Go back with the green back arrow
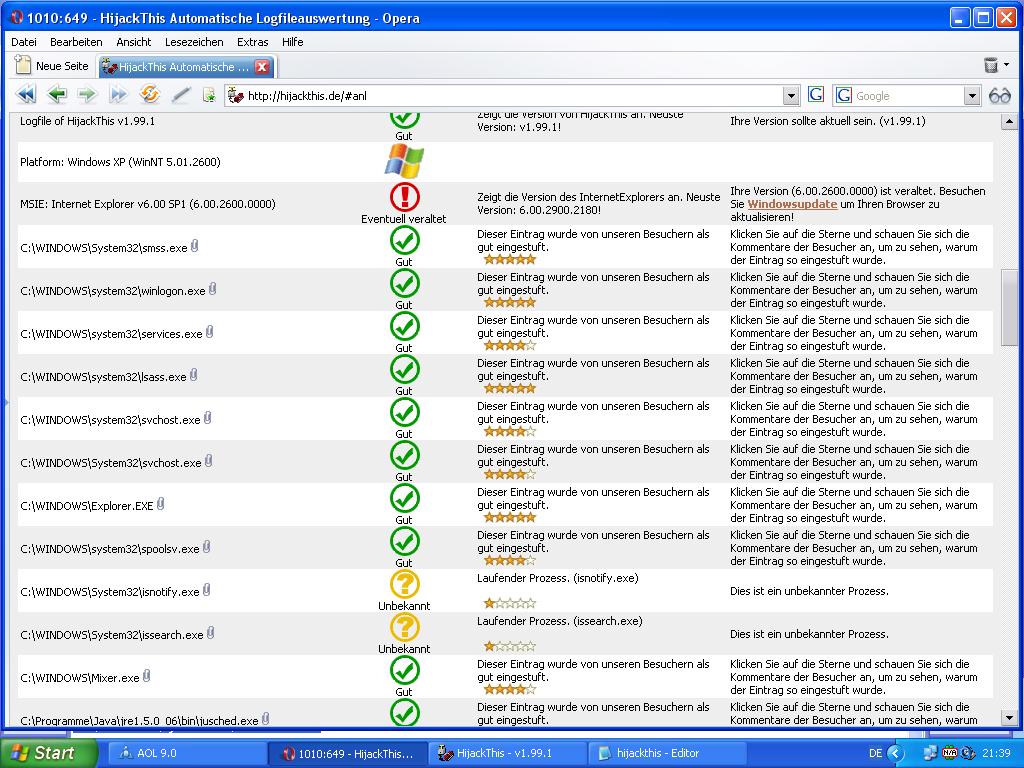Screen dimensions: 1024x768 coord(57,95)
